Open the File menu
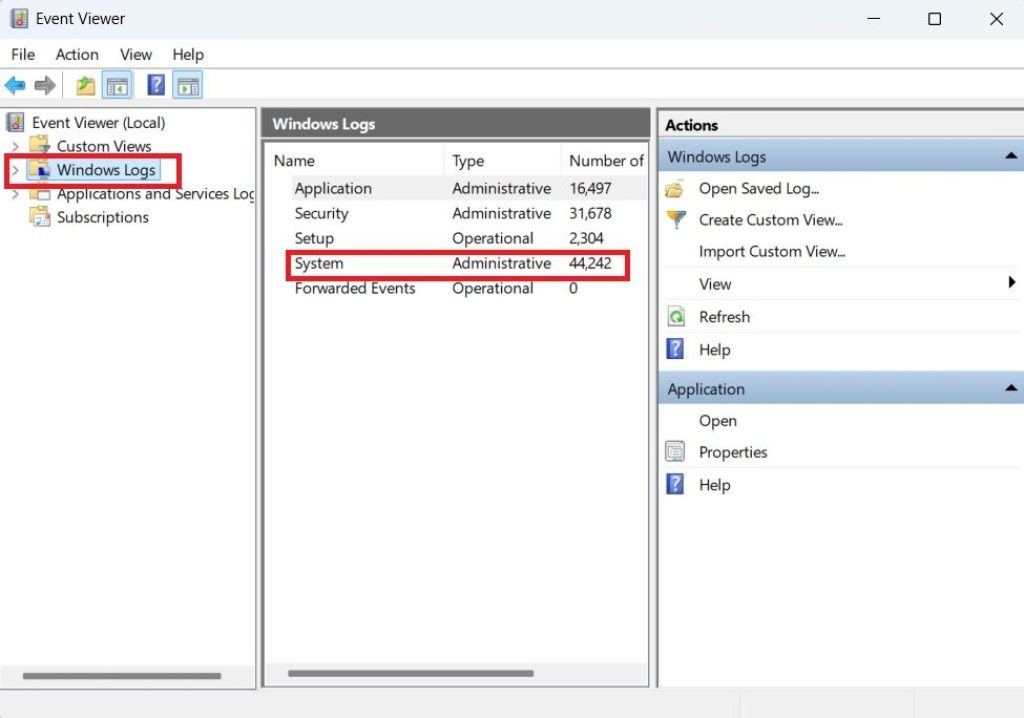Screen dimensions: 1024x718 click(x=23, y=54)
